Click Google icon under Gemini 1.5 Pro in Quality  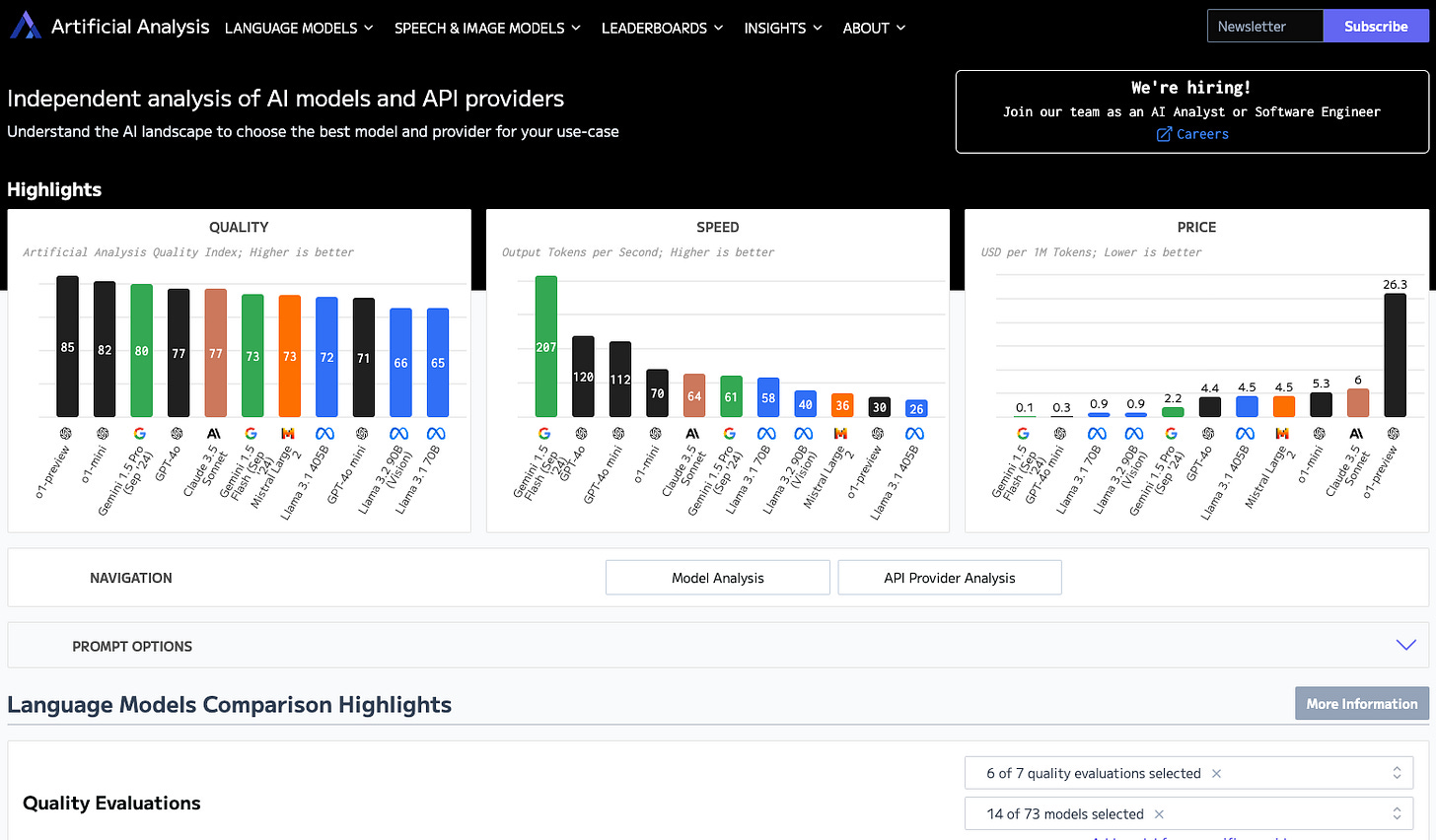[x=140, y=434]
